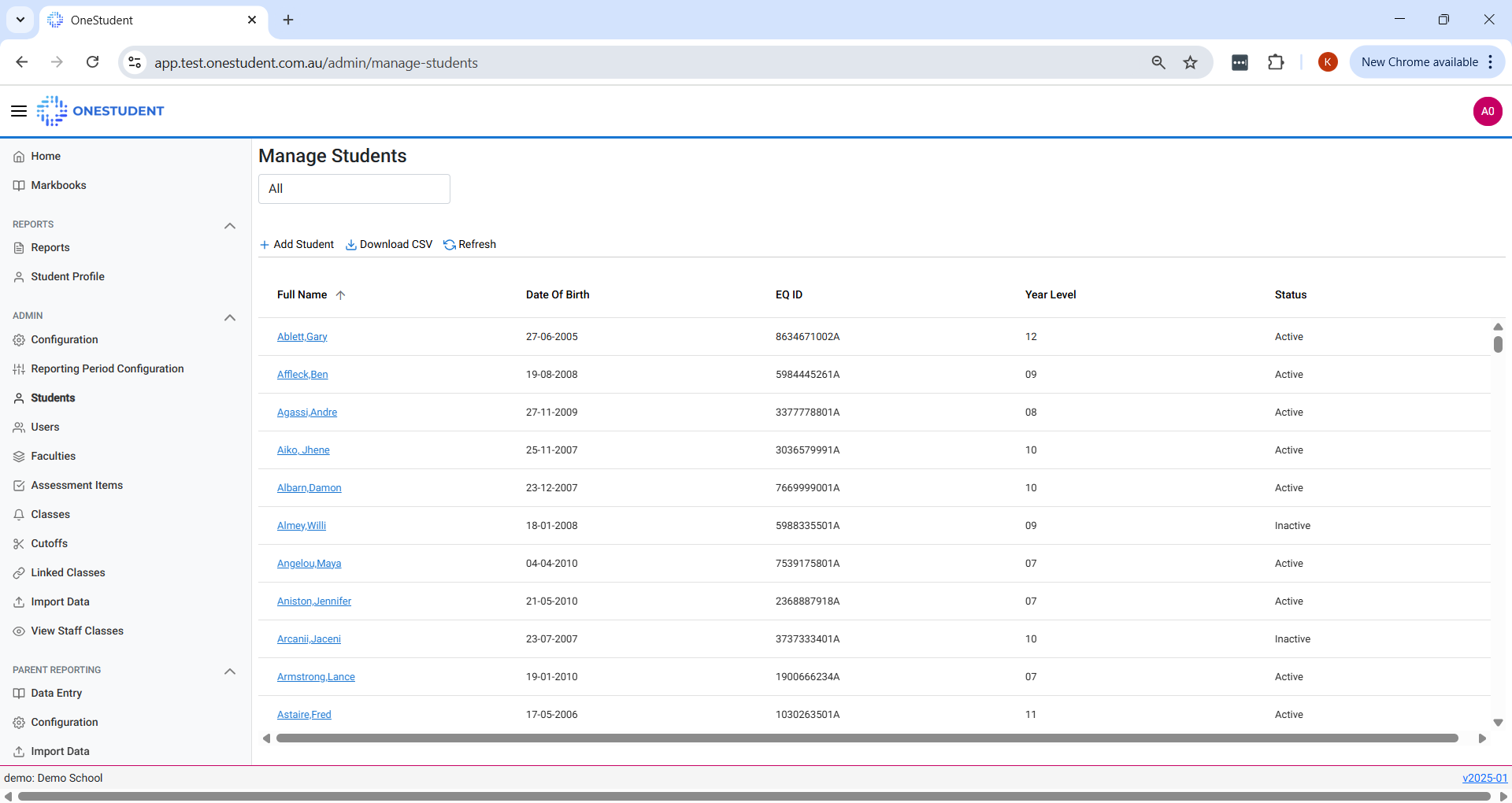The image size is (1512, 803).
Task: Collapse the ADMIN sidebar section
Action: coord(230,318)
